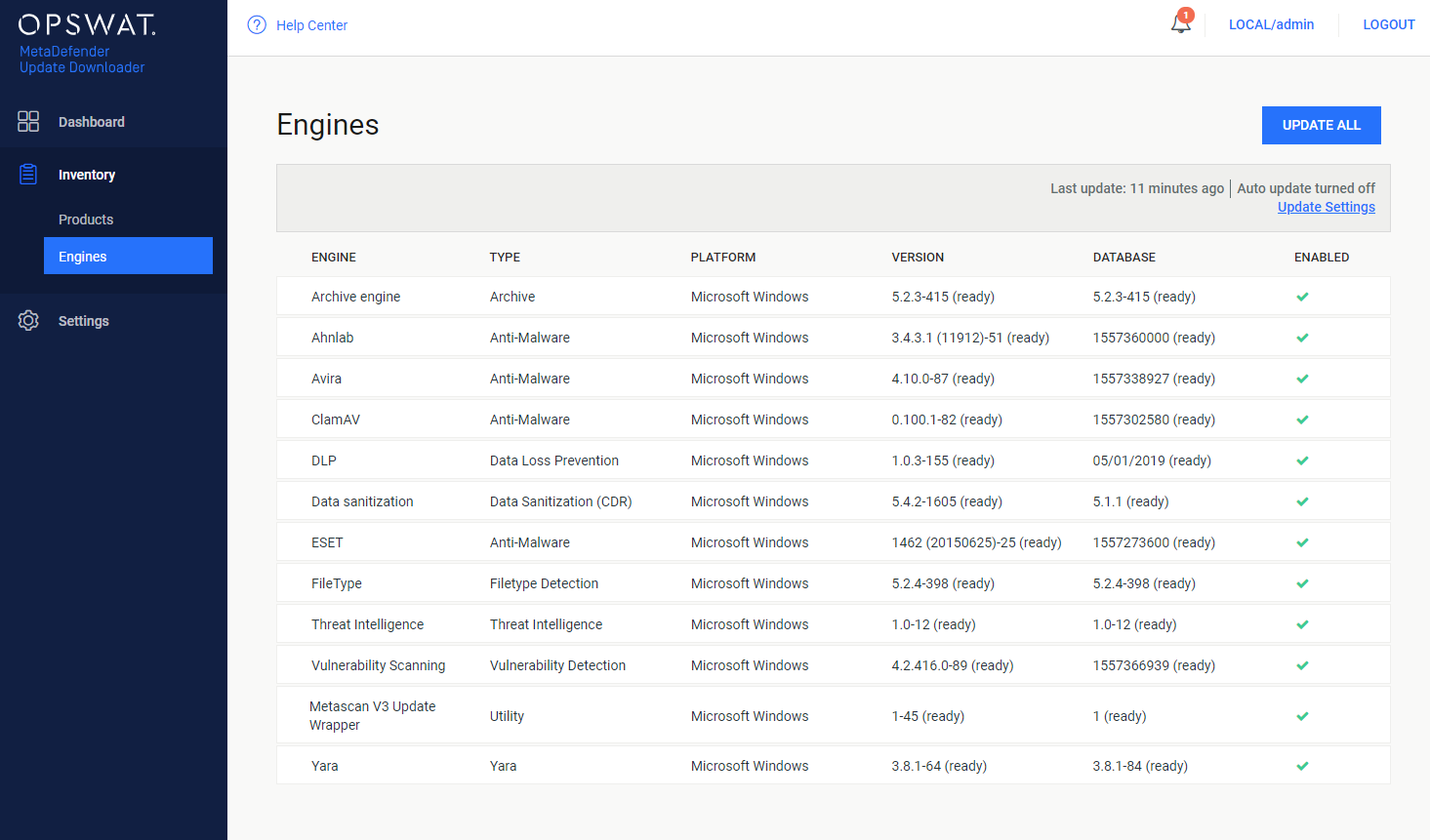The height and width of the screenshot is (840, 1430).
Task: Click the Help Center question mark icon
Action: pos(257,25)
